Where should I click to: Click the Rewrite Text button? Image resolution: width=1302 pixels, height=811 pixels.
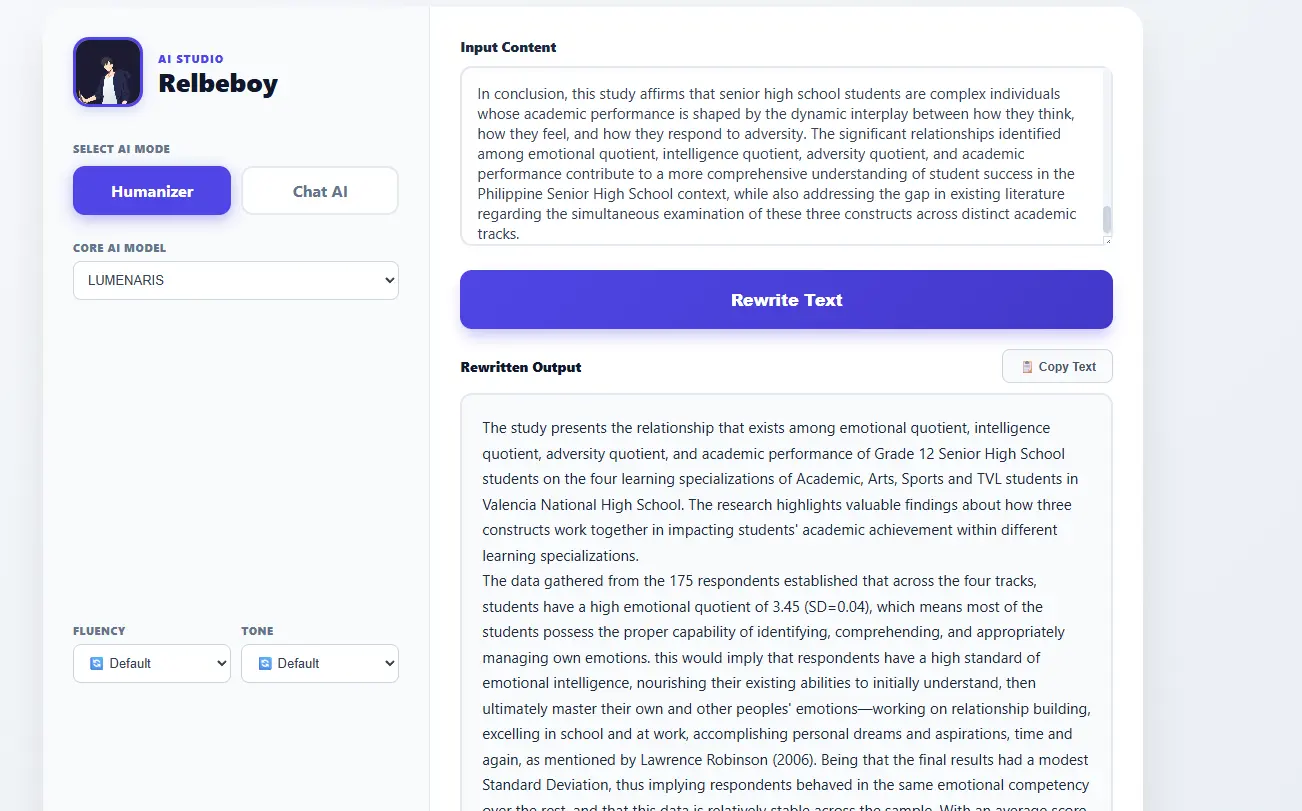pos(786,300)
